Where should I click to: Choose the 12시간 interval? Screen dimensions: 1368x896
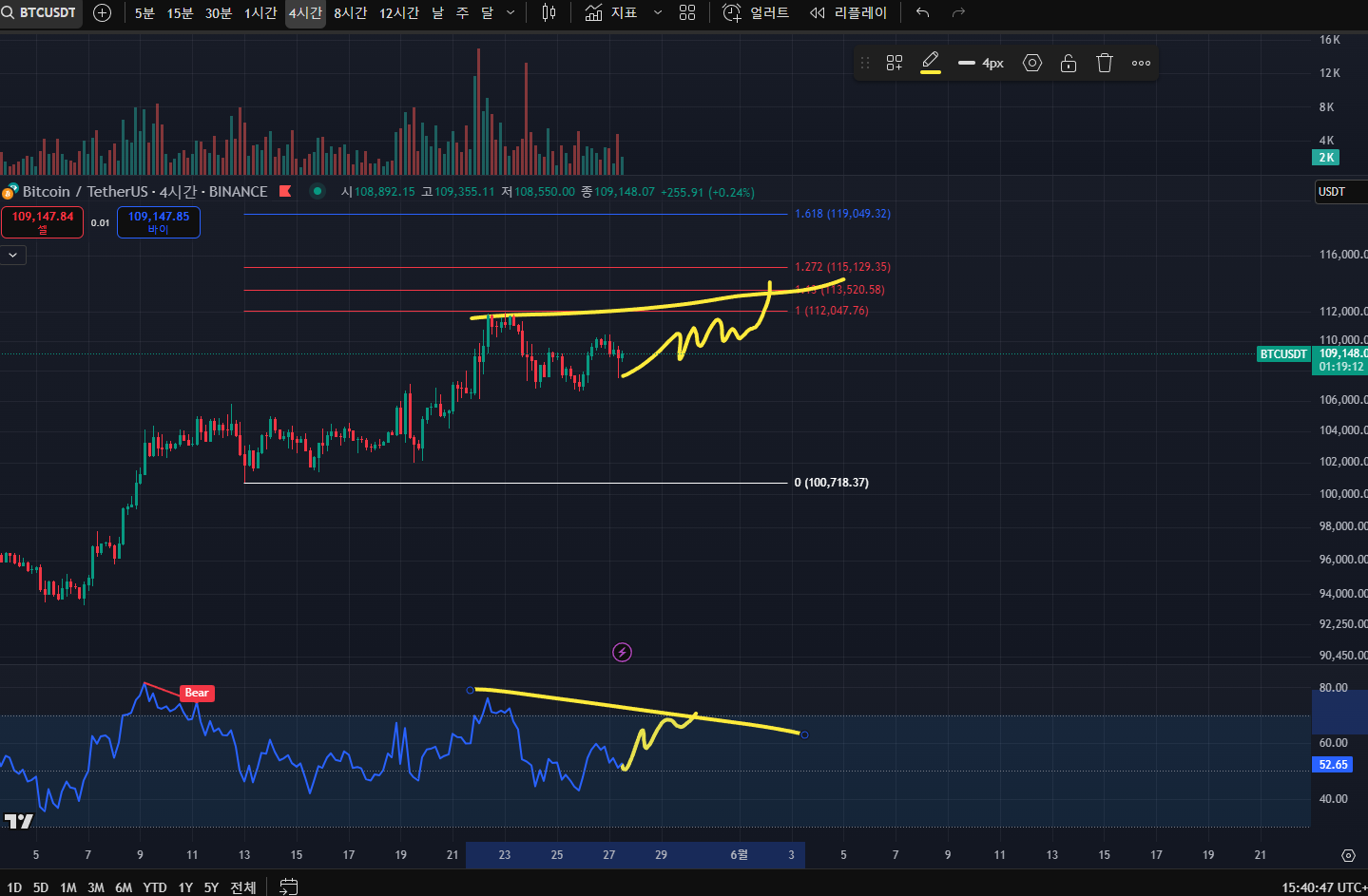[x=399, y=12]
